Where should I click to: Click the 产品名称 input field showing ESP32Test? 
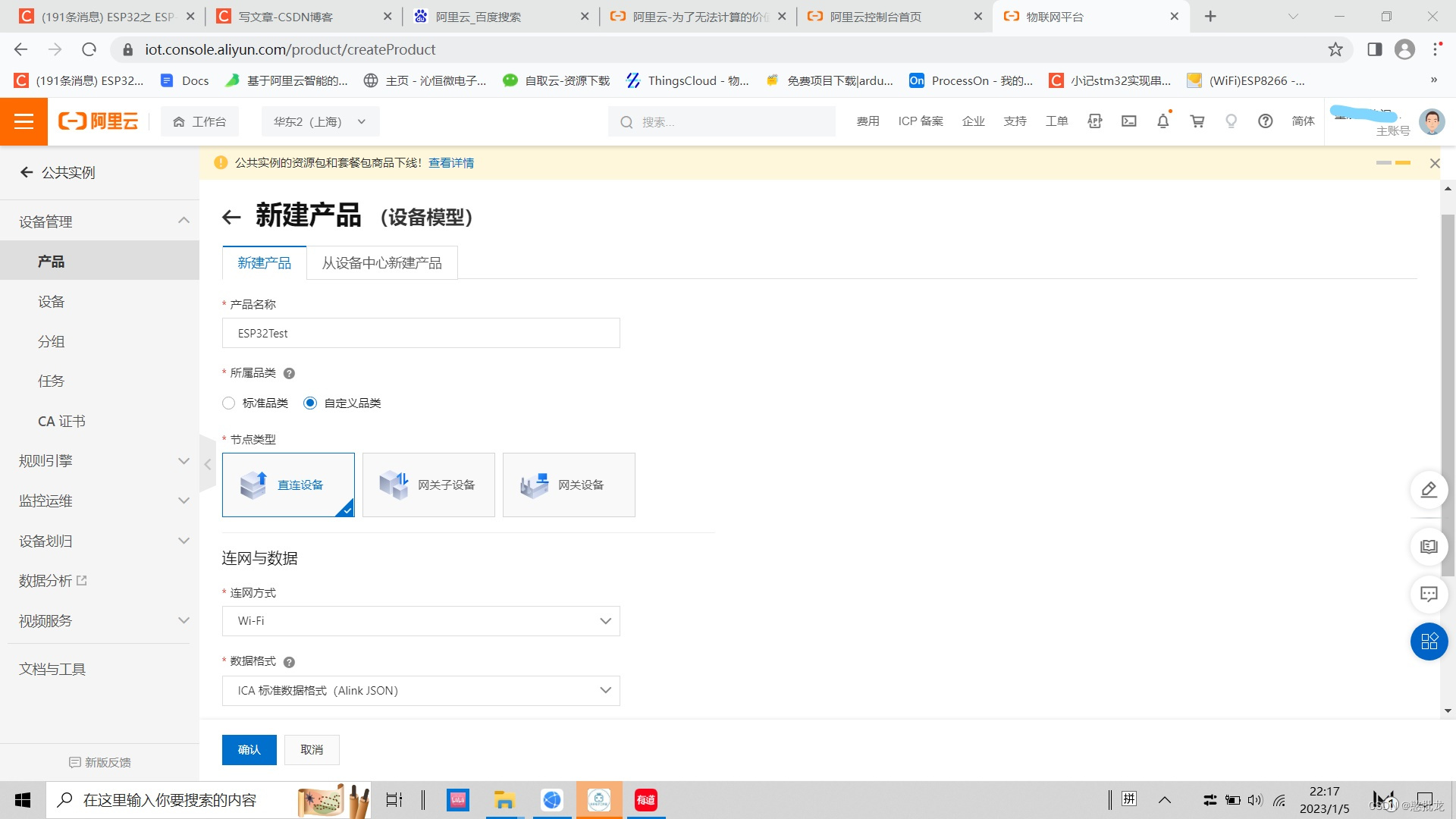pyautogui.click(x=421, y=333)
